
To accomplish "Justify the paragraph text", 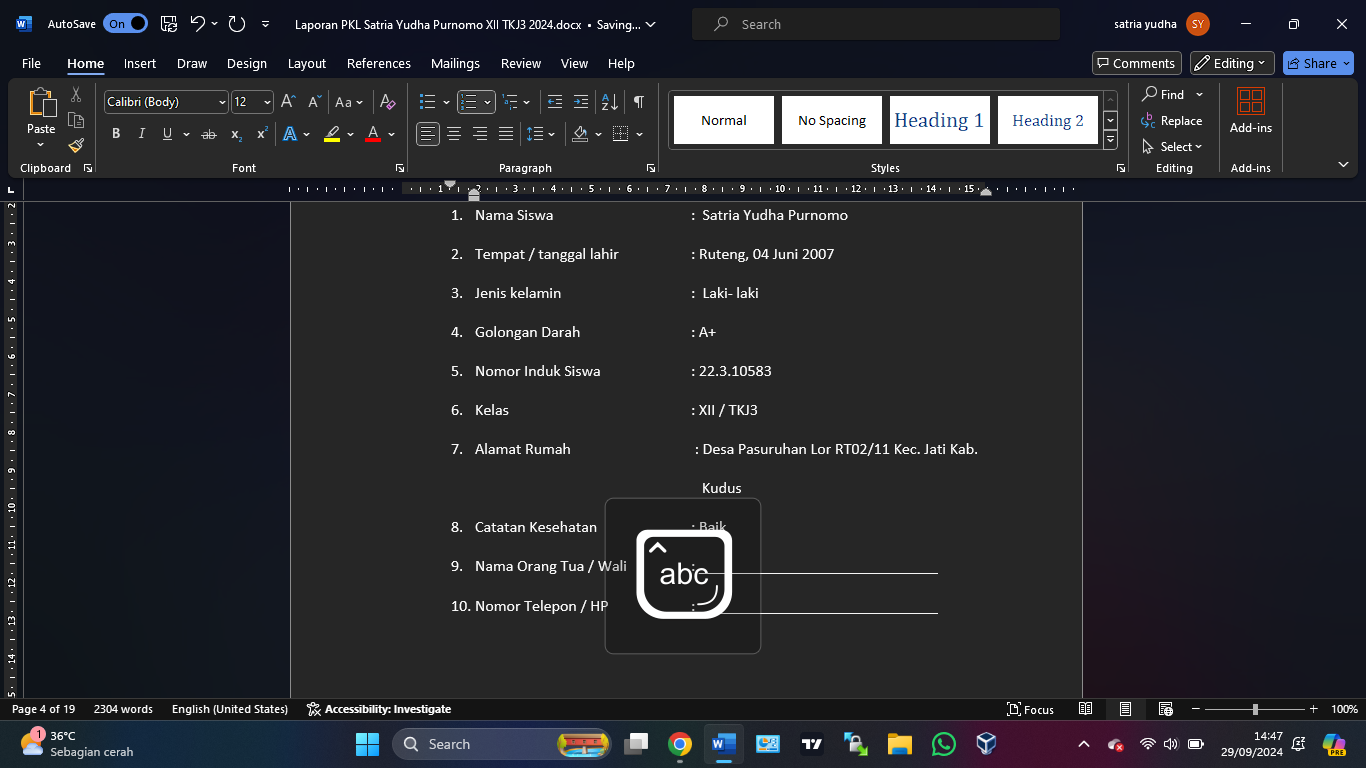I will point(506,134).
